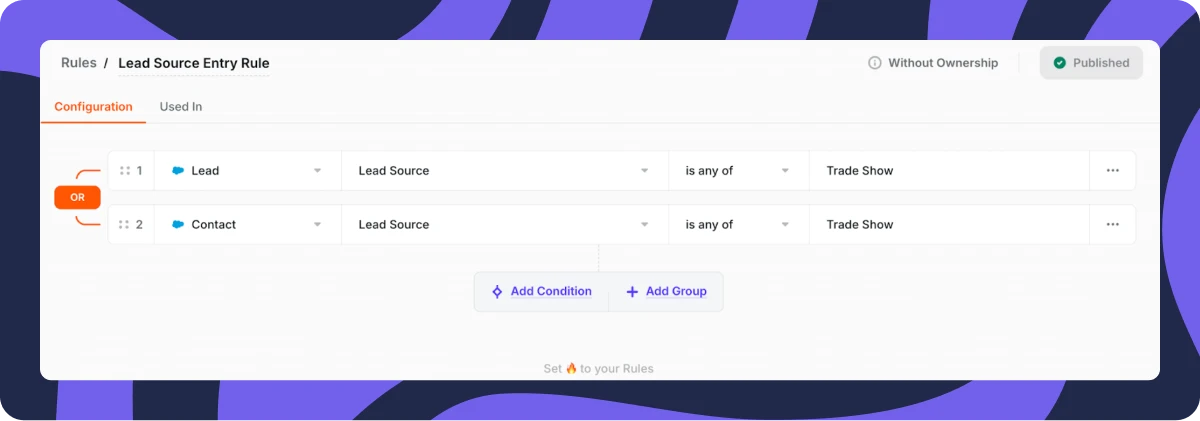Click the Add Condition link
1200x421 pixels.
click(x=551, y=292)
